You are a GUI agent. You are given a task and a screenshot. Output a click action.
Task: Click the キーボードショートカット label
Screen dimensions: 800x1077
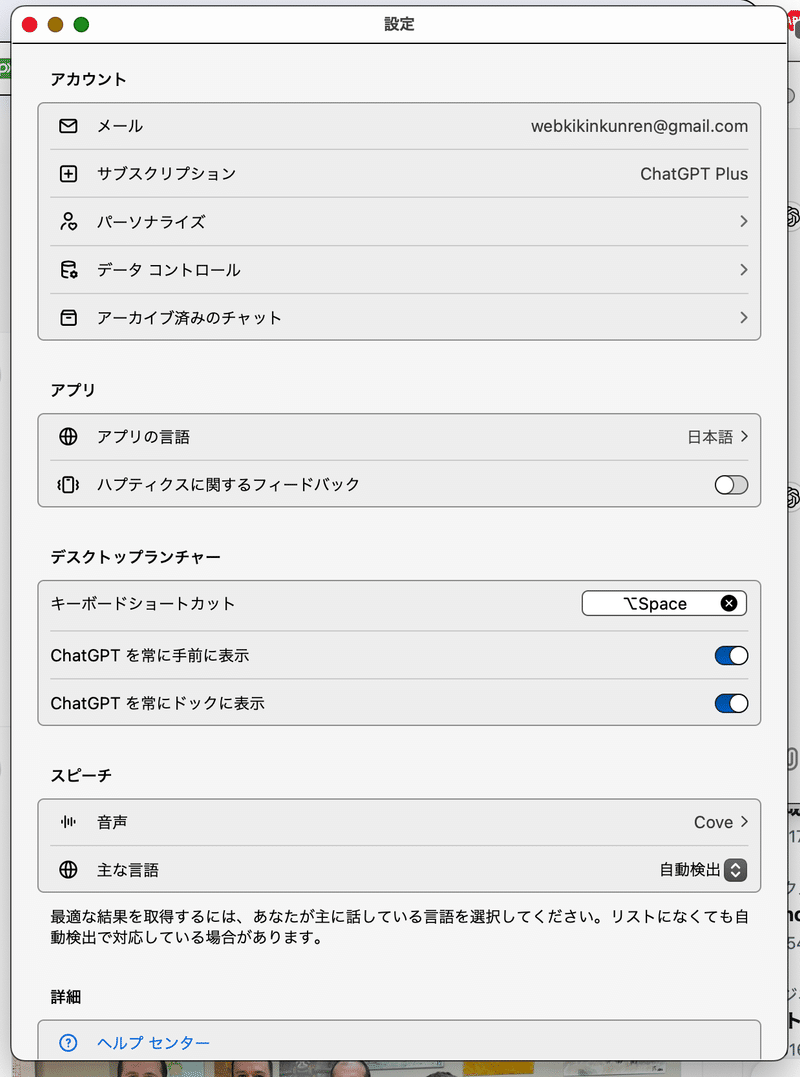[x=143, y=603]
